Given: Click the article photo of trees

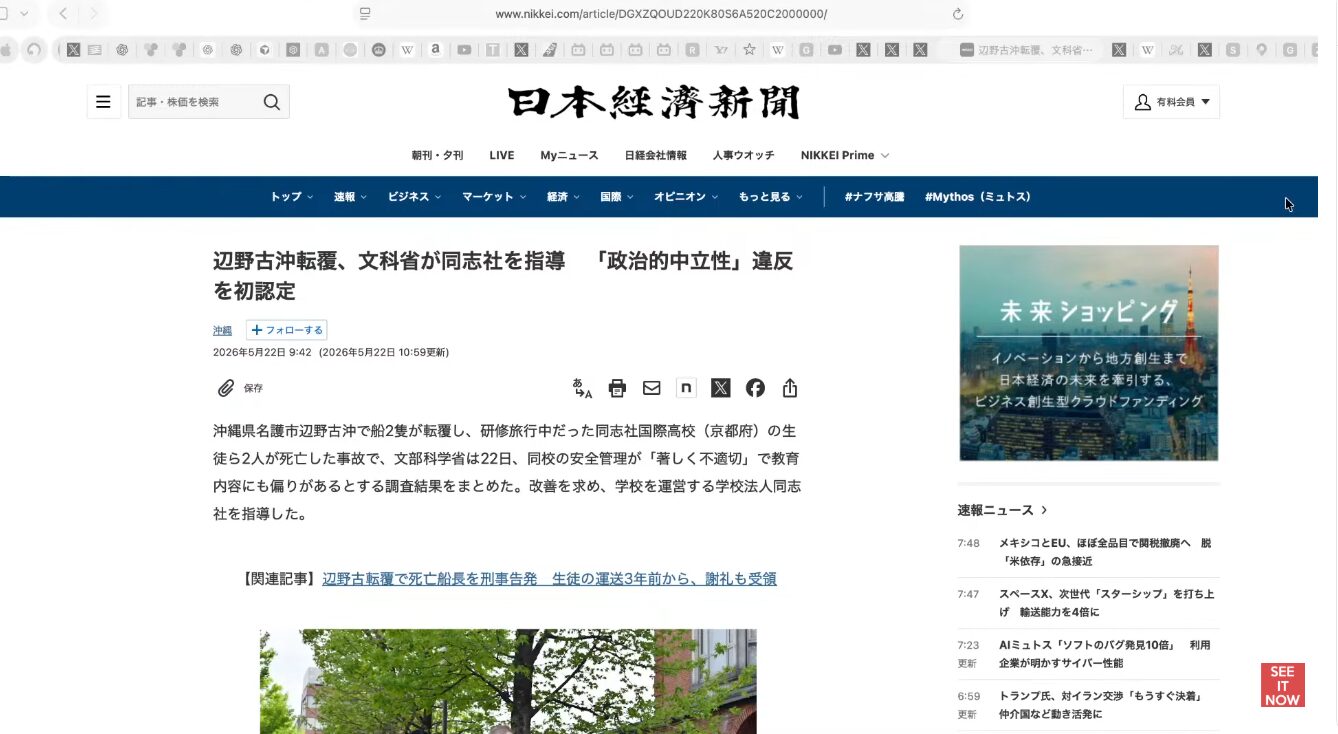Looking at the screenshot, I should coord(508,681).
